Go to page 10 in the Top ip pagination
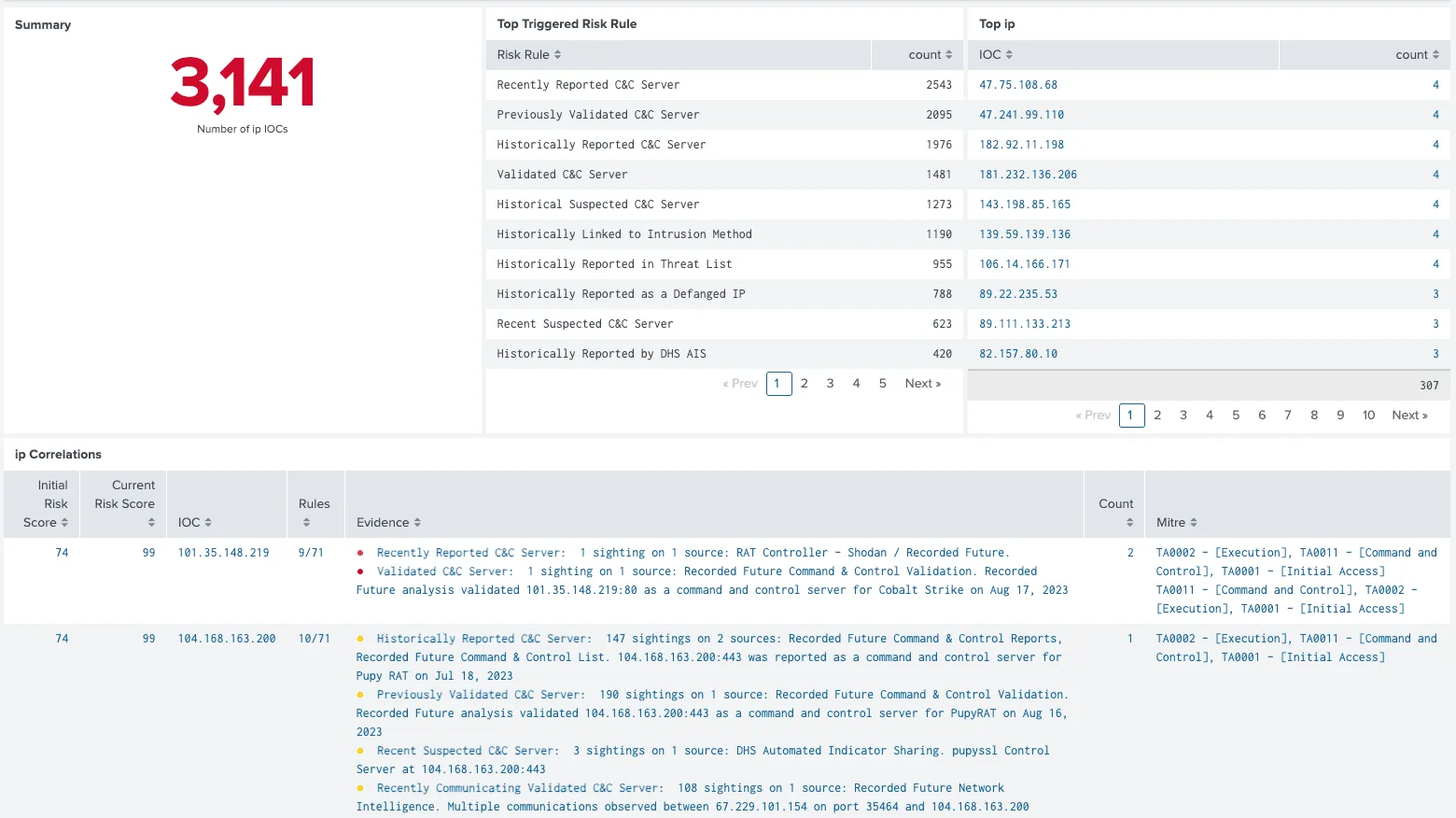The height and width of the screenshot is (818, 1456). tap(1368, 415)
